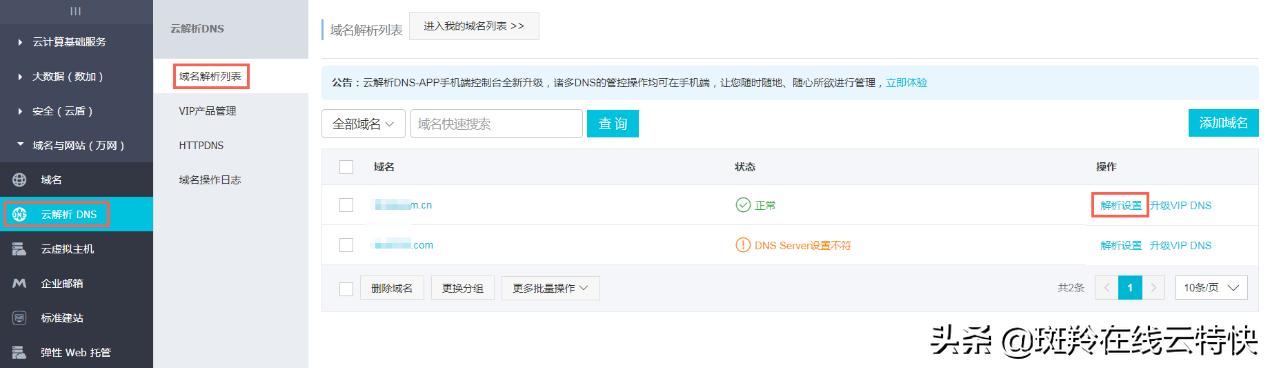Click the 标准建站 icon in sidebar
This screenshot has height=368, width=1270.
18,318
